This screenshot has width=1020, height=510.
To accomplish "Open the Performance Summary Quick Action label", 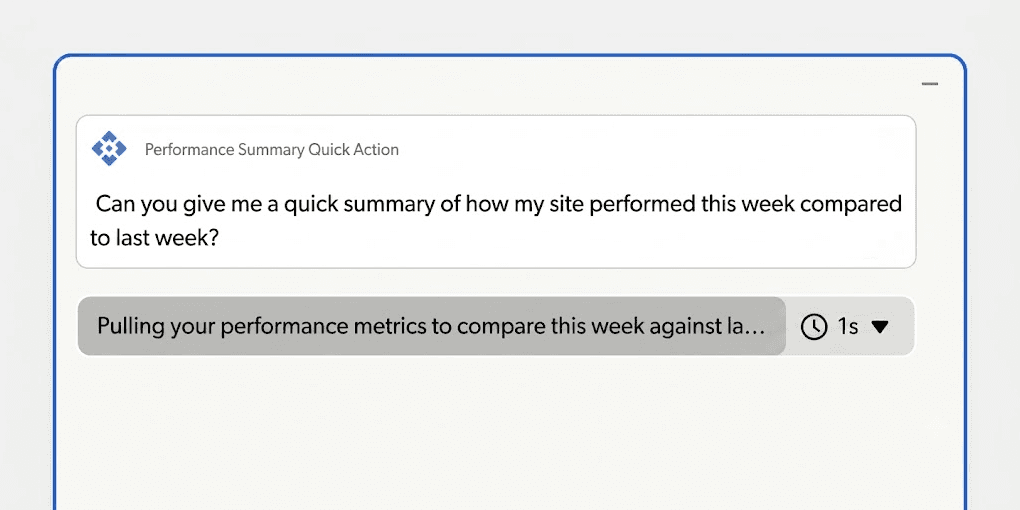I will click(x=271, y=150).
